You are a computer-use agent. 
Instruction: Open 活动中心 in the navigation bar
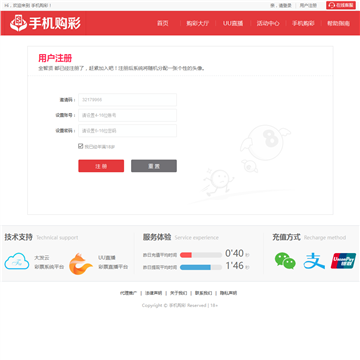(x=268, y=23)
